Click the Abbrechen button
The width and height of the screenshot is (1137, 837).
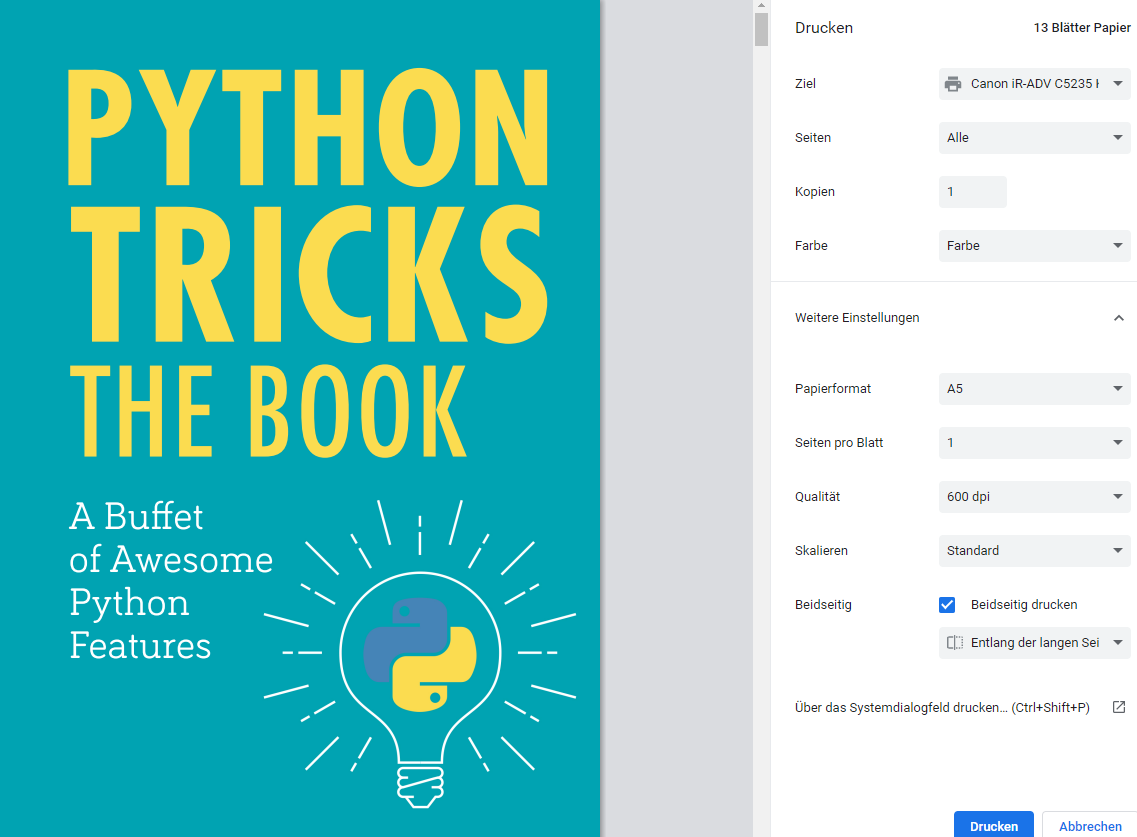coord(1089,825)
